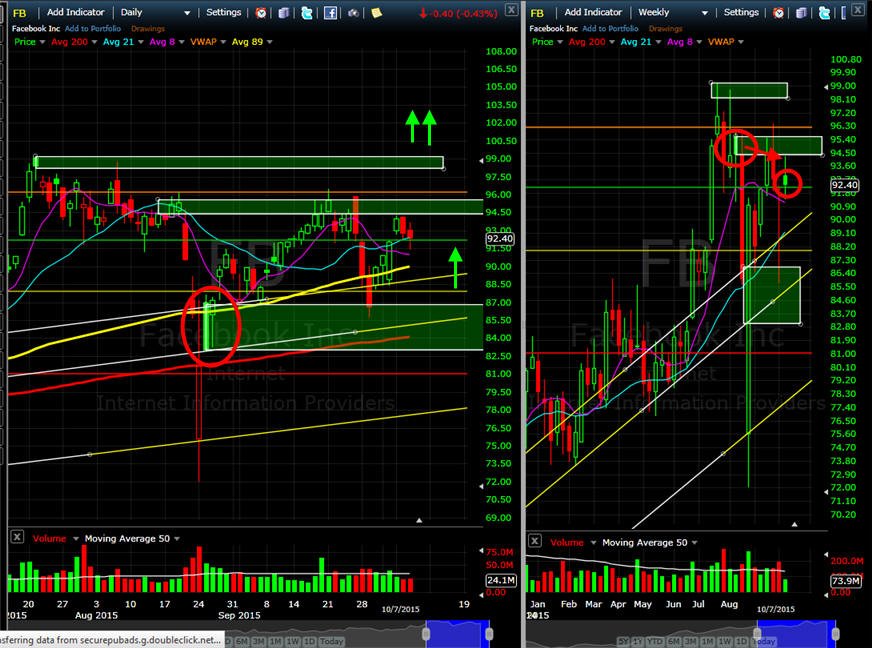Image resolution: width=872 pixels, height=648 pixels.
Task: Click Add Indicator in Daily chart
Action: click(x=76, y=12)
